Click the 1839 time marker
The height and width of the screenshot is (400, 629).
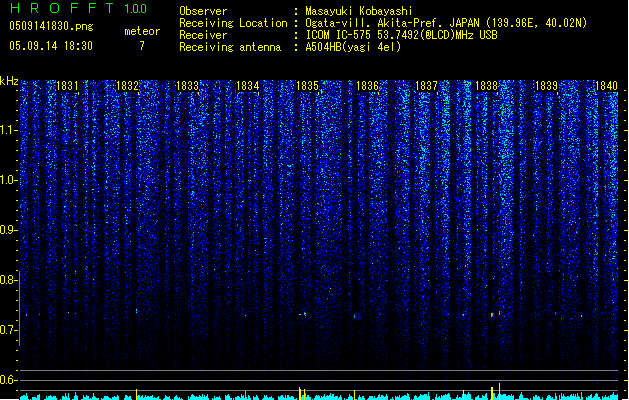click(546, 86)
